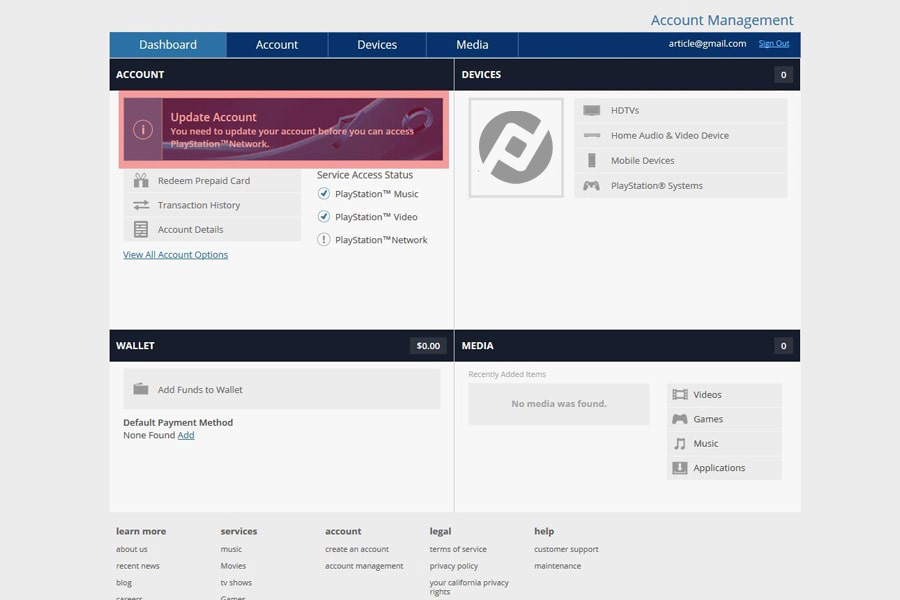Open the footer 'account management' link
The image size is (900, 600).
pyautogui.click(x=364, y=566)
